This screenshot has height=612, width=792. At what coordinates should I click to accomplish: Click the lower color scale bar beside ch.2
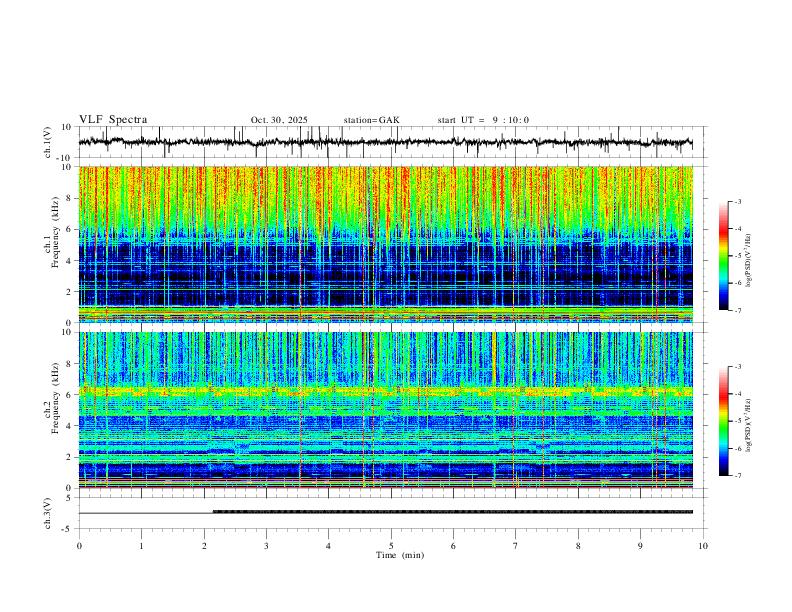723,421
